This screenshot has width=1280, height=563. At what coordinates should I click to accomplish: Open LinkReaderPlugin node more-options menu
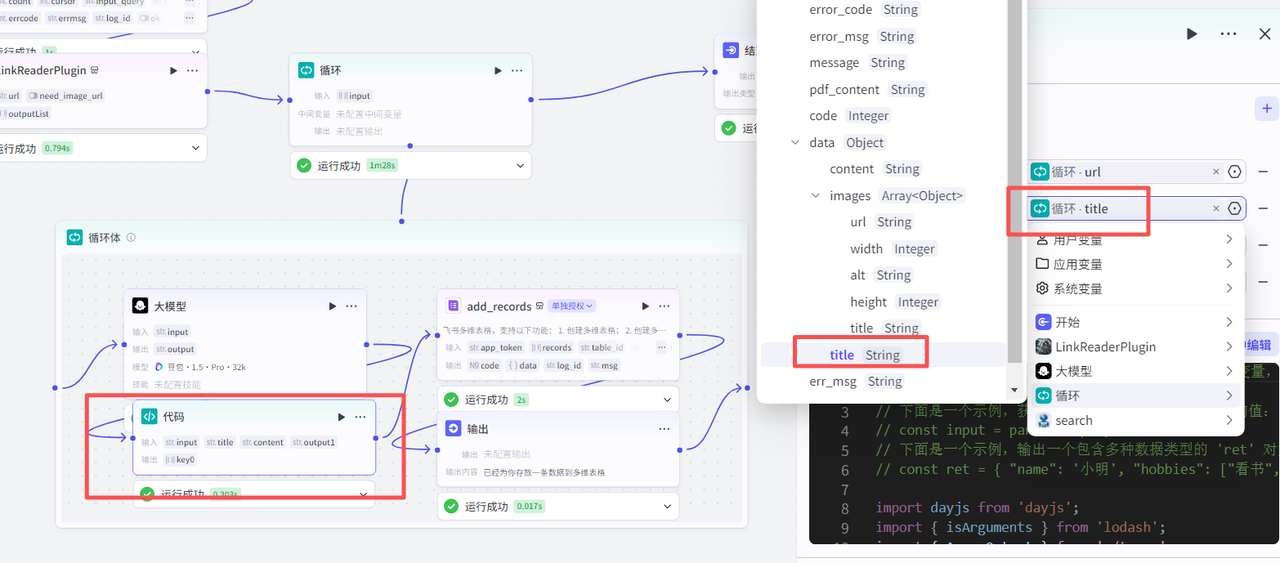(x=192, y=70)
